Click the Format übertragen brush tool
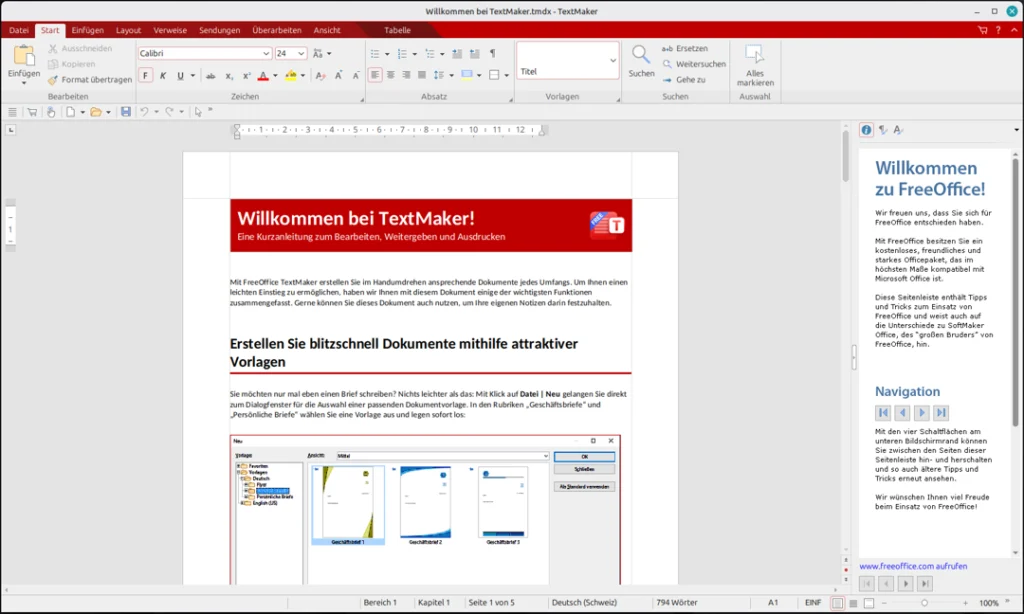 click(89, 80)
